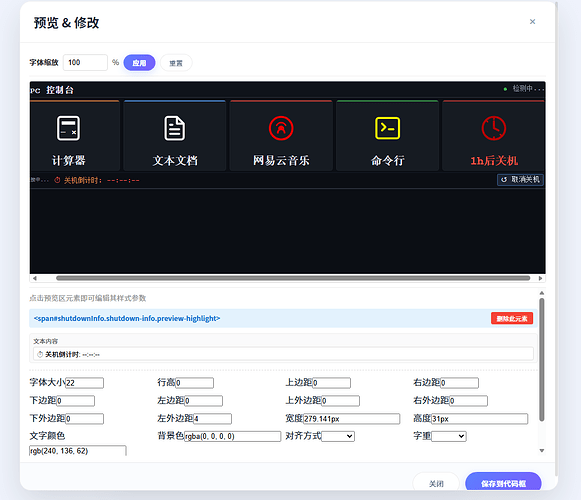This screenshot has width=581, height=500.
Task: Click the NetEase Cloud Music icon
Action: (x=281, y=128)
